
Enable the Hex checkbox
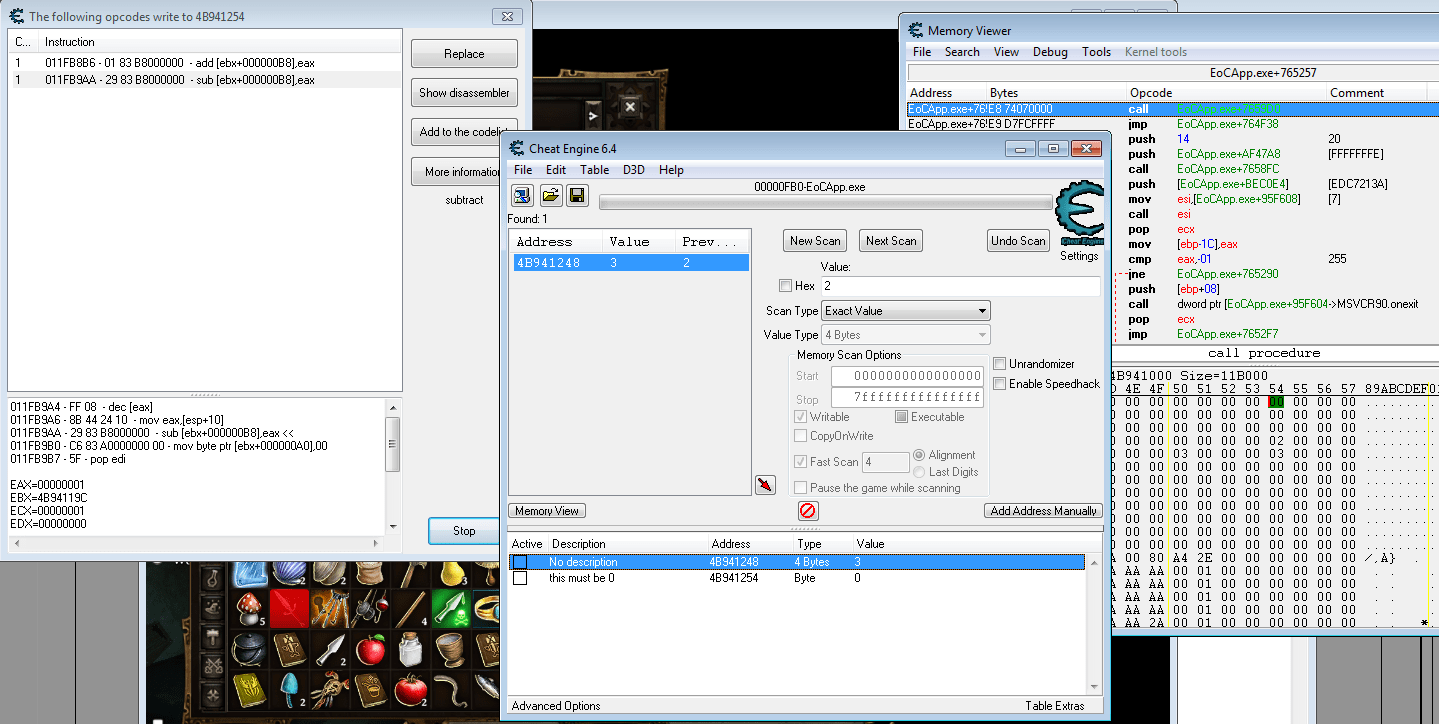785,286
